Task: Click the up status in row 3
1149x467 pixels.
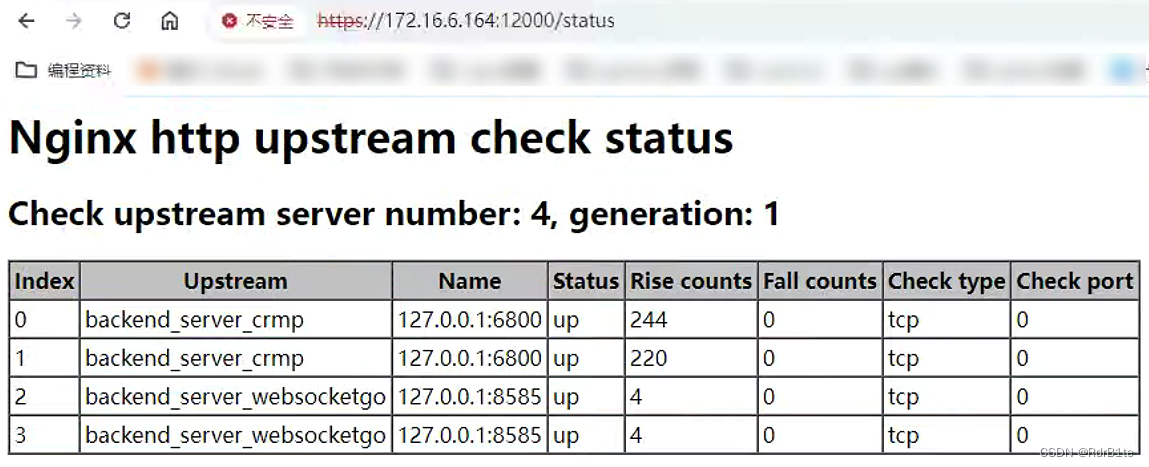Action: click(x=566, y=436)
